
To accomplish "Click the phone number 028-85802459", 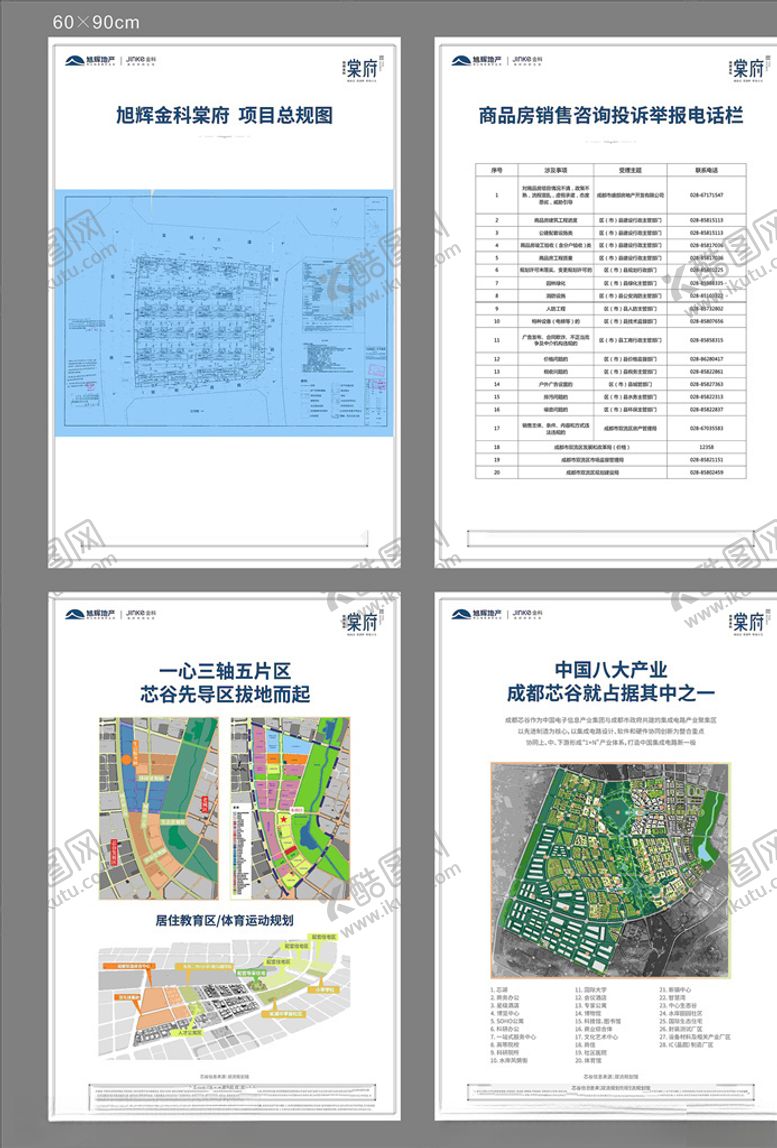I will tap(707, 472).
